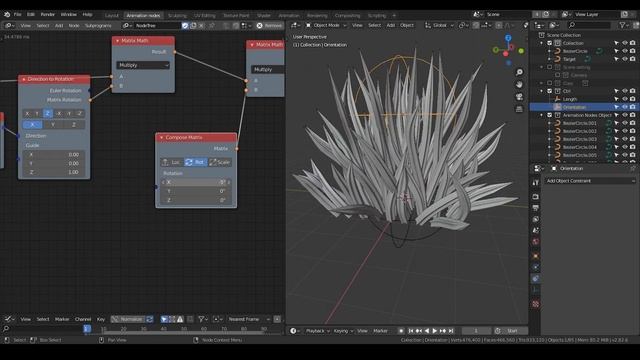Select the Length empty in outliner
Image resolution: width=640 pixels, height=360 pixels.
570,99
